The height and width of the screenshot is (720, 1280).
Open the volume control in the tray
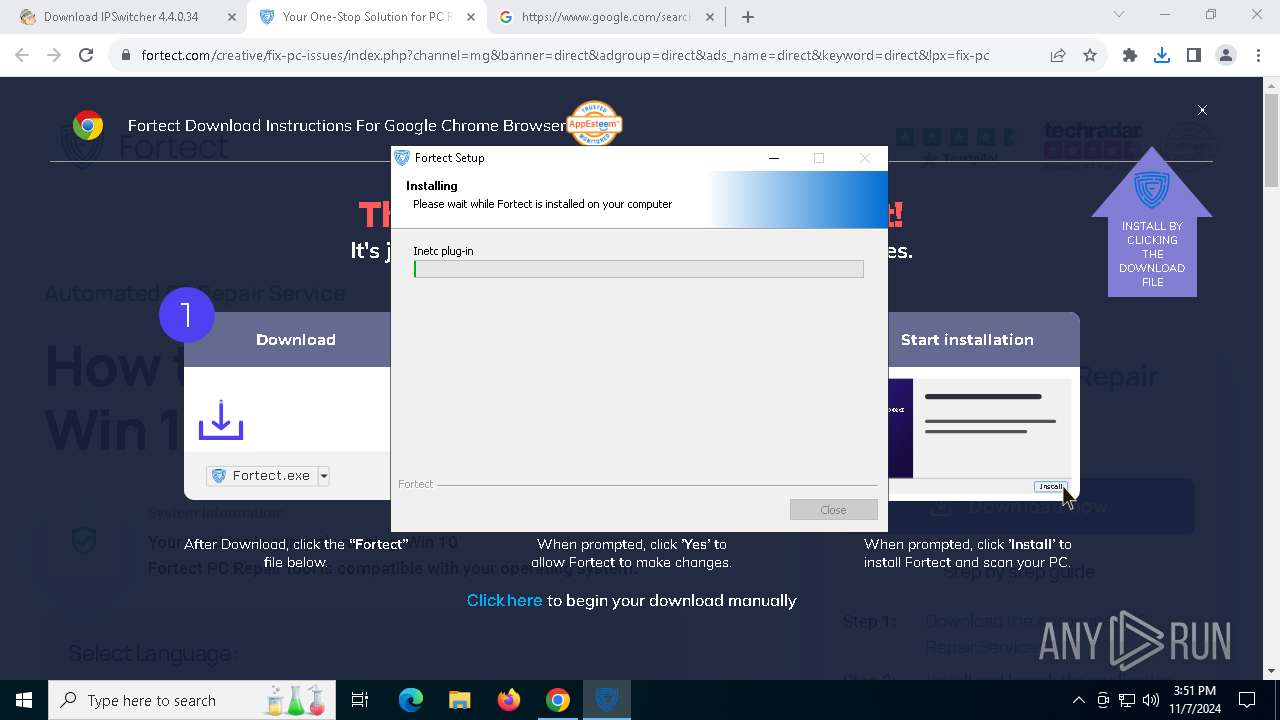(1150, 700)
